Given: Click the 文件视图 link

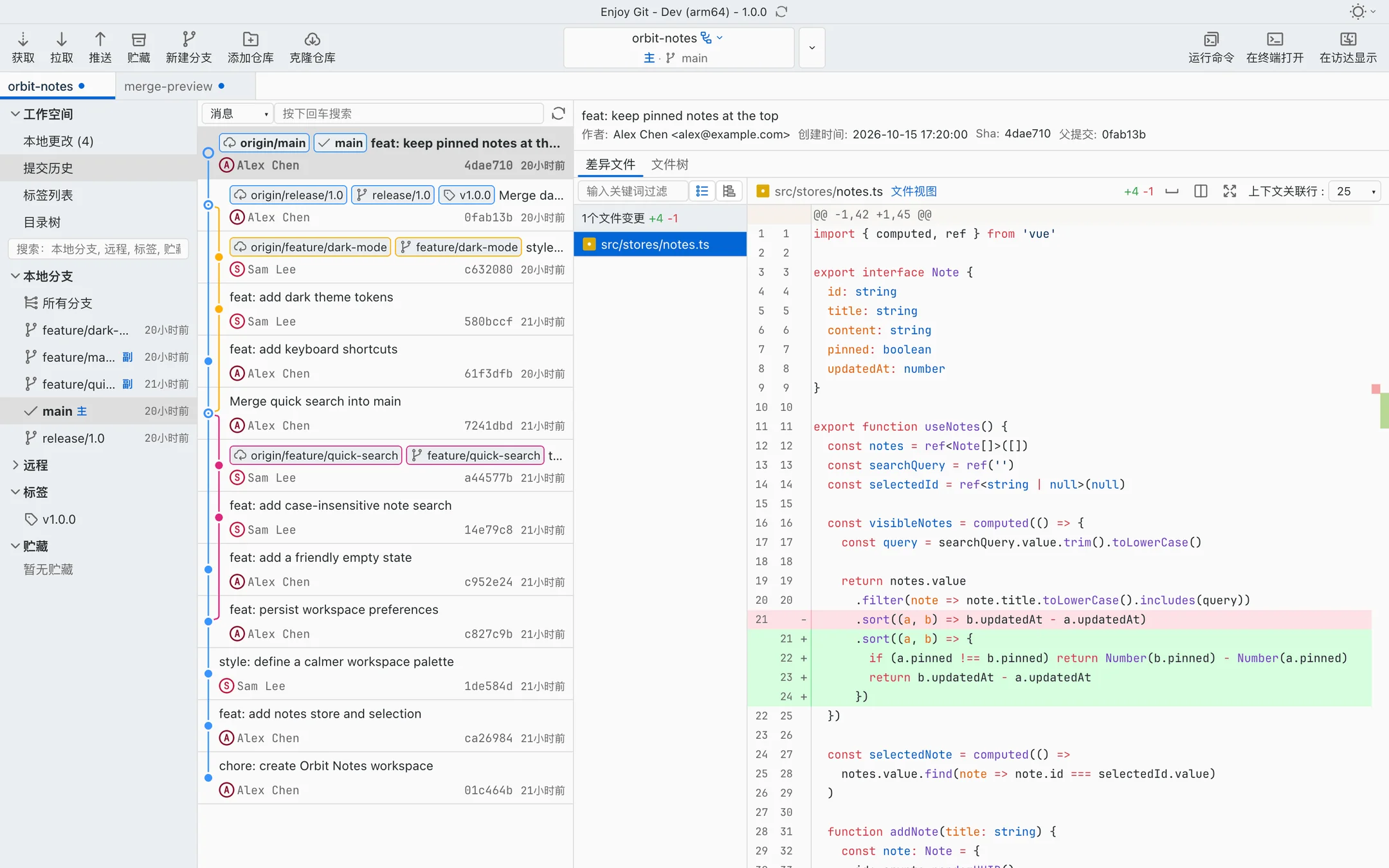Looking at the screenshot, I should click(x=913, y=191).
